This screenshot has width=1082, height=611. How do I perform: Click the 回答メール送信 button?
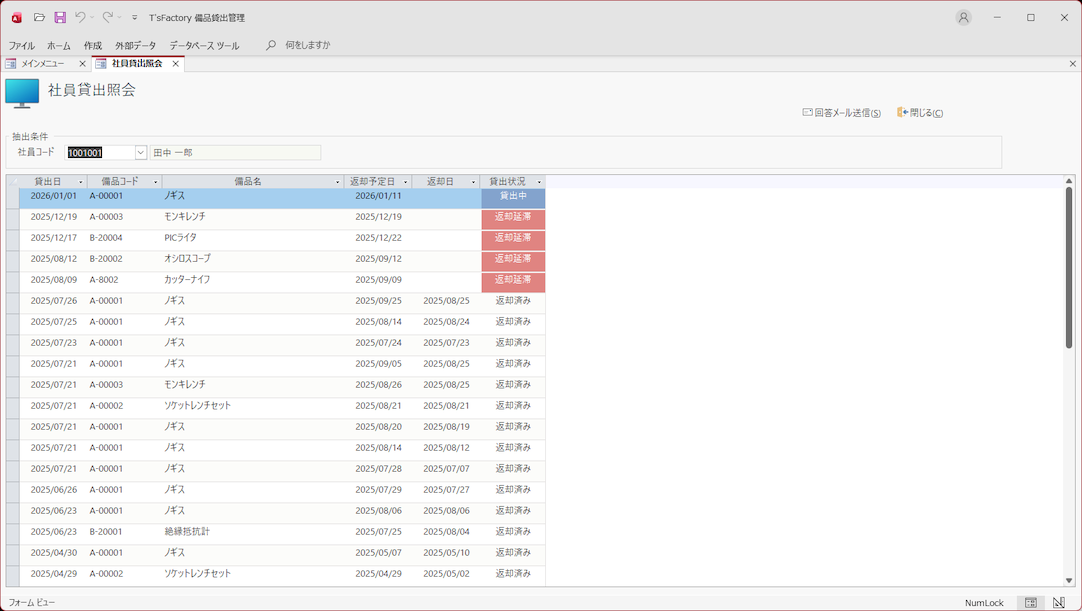[x=841, y=113]
